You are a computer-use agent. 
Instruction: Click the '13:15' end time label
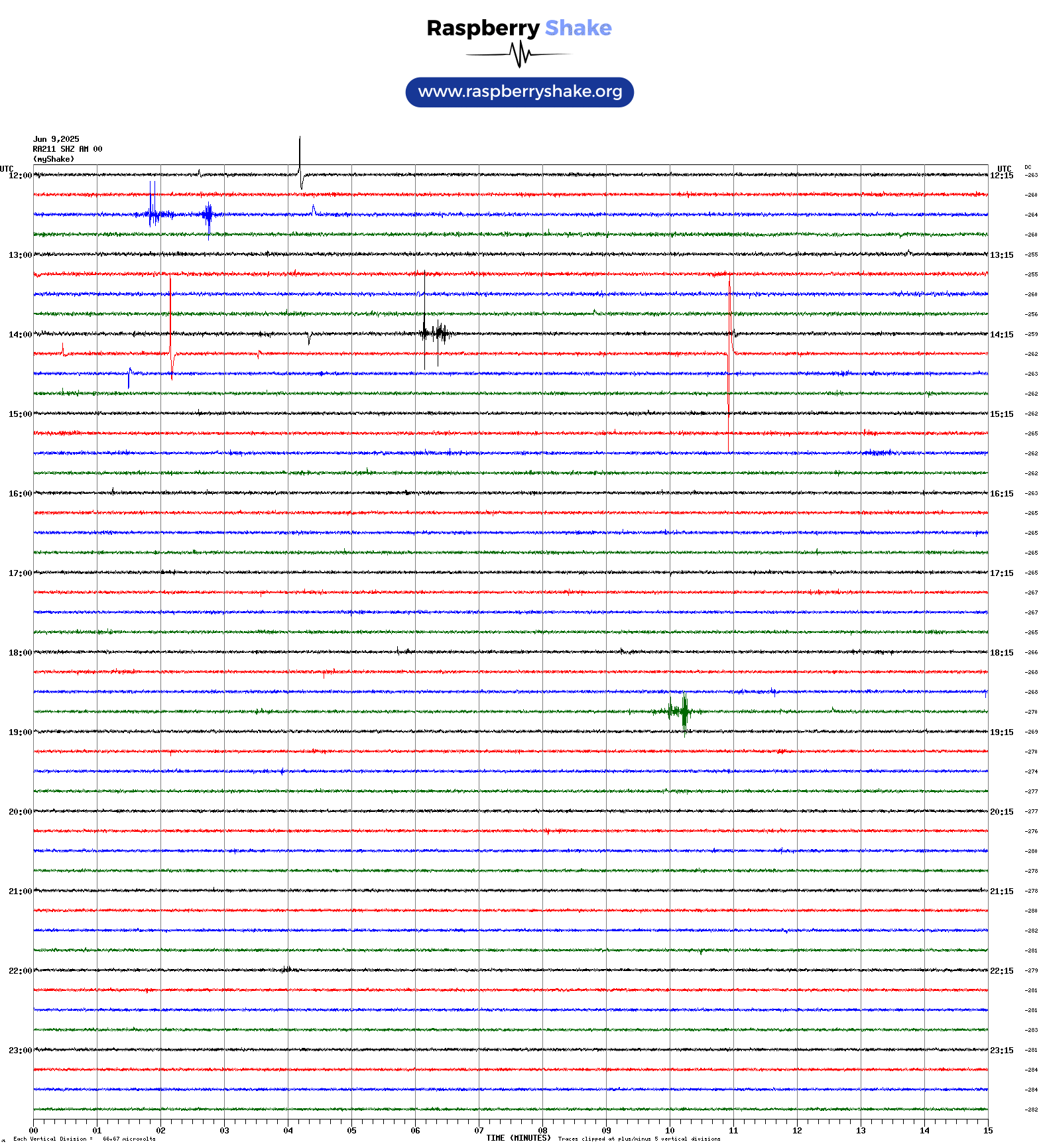click(x=1002, y=255)
